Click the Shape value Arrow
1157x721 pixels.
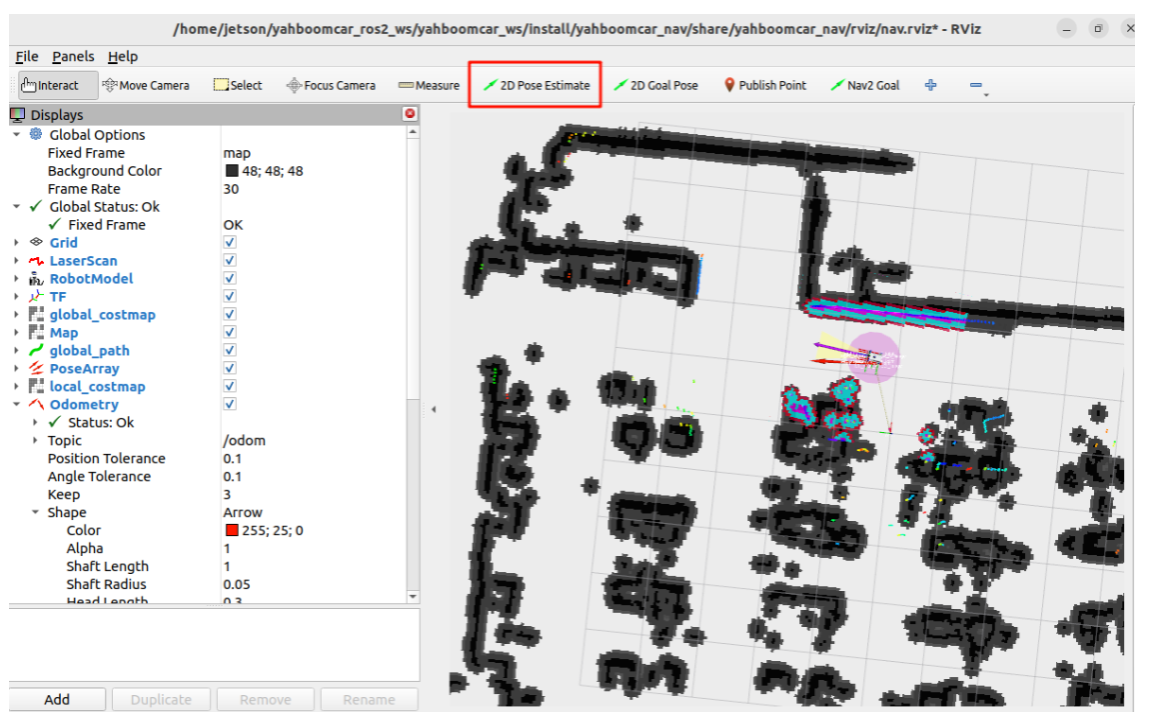243,512
